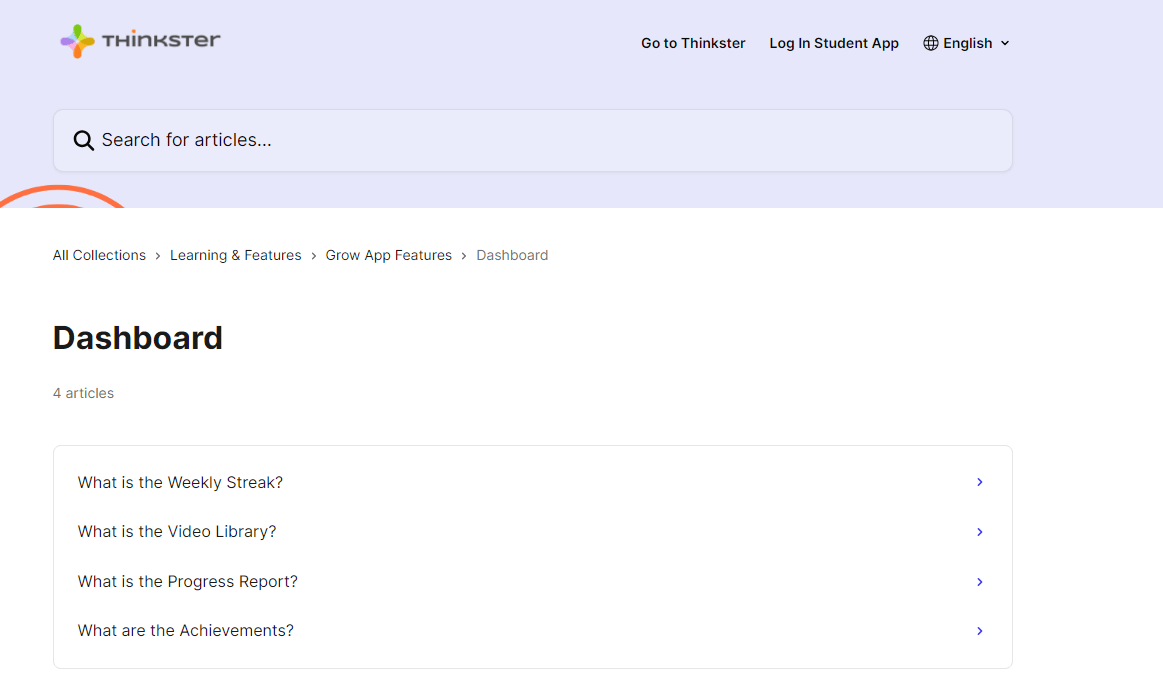Image resolution: width=1163 pixels, height=699 pixels.
Task: Click the chevron beside Weekly Streak article
Action: coord(980,482)
